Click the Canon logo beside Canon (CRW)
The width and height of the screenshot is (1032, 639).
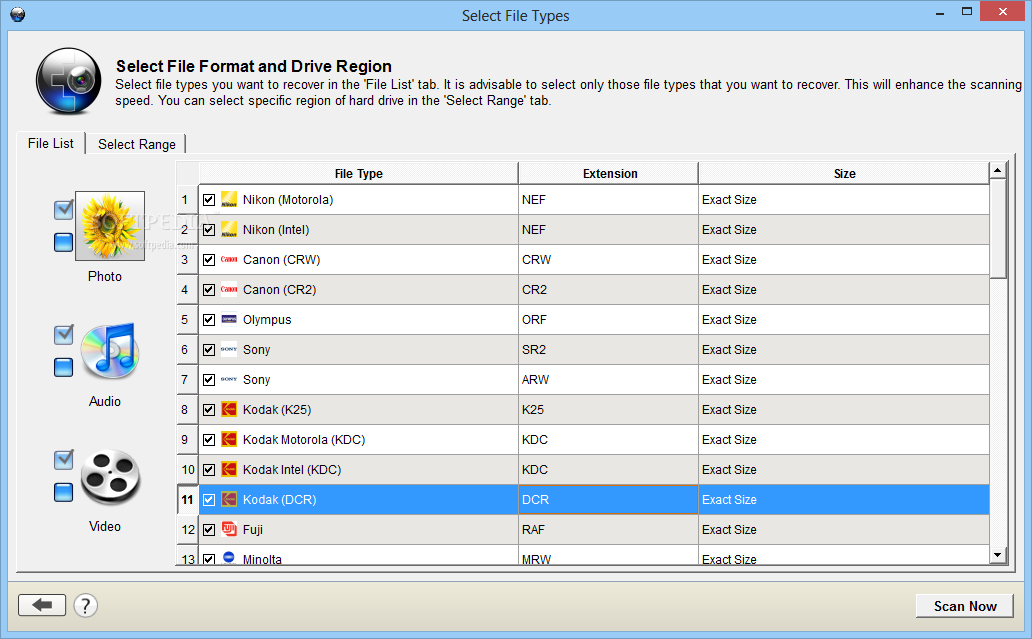pyautogui.click(x=228, y=259)
